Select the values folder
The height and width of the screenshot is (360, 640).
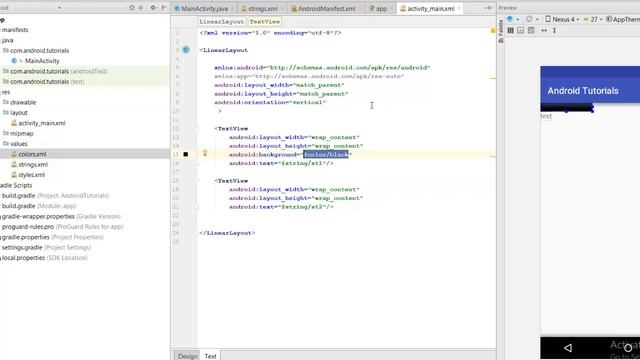point(15,144)
